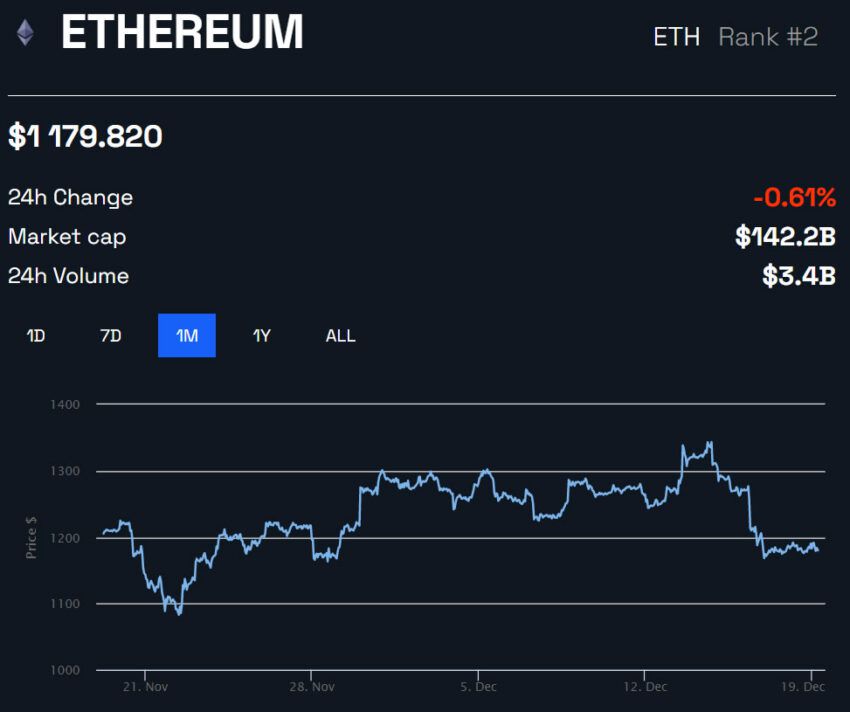Show the ALL time price chart

[339, 336]
